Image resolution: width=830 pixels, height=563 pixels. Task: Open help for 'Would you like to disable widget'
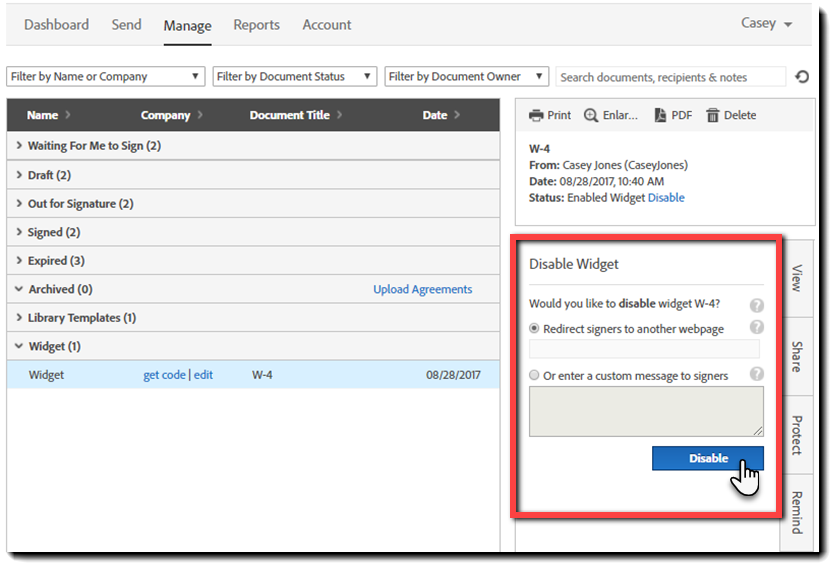click(x=757, y=305)
